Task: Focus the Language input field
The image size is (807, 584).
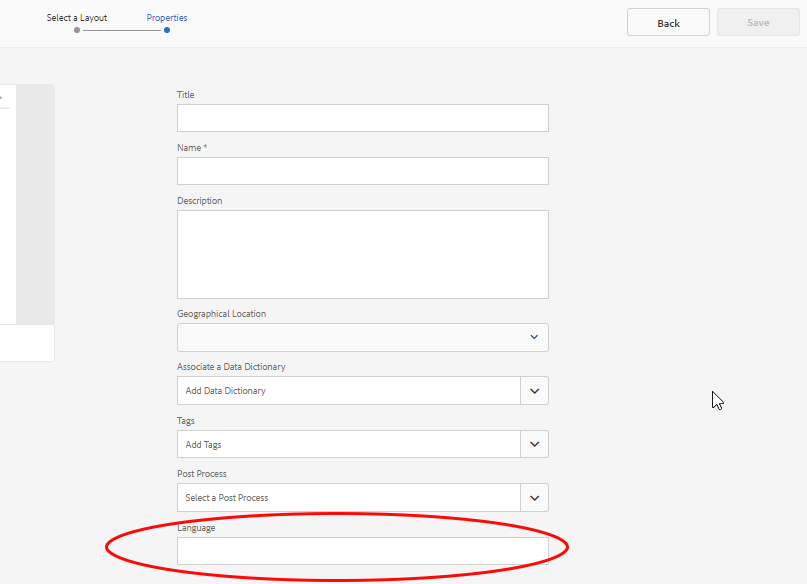Action: (x=363, y=551)
